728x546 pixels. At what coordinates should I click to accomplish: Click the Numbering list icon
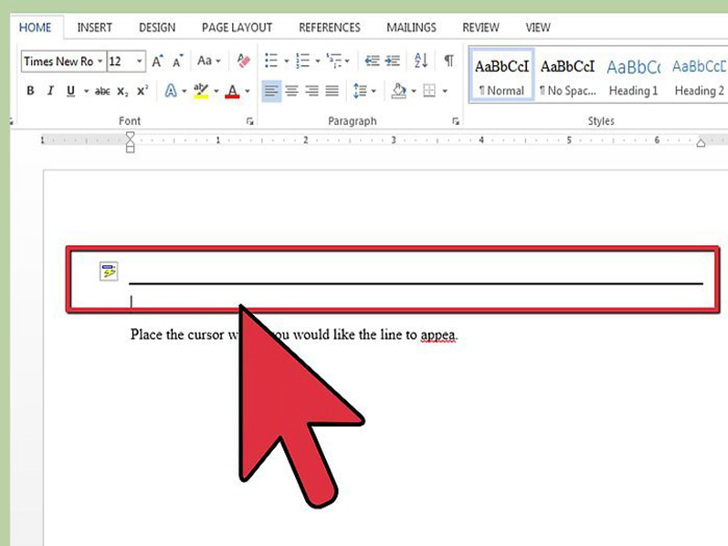pyautogui.click(x=303, y=60)
